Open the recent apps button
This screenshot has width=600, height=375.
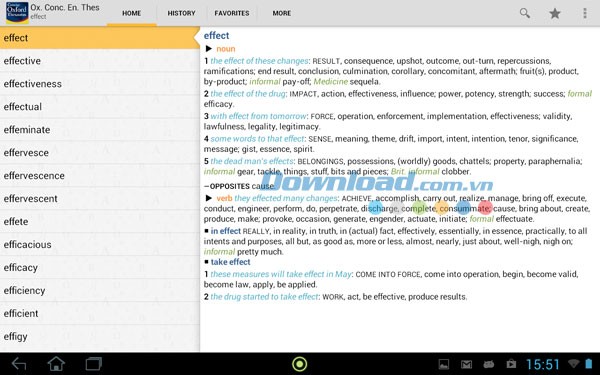pyautogui.click(x=93, y=364)
